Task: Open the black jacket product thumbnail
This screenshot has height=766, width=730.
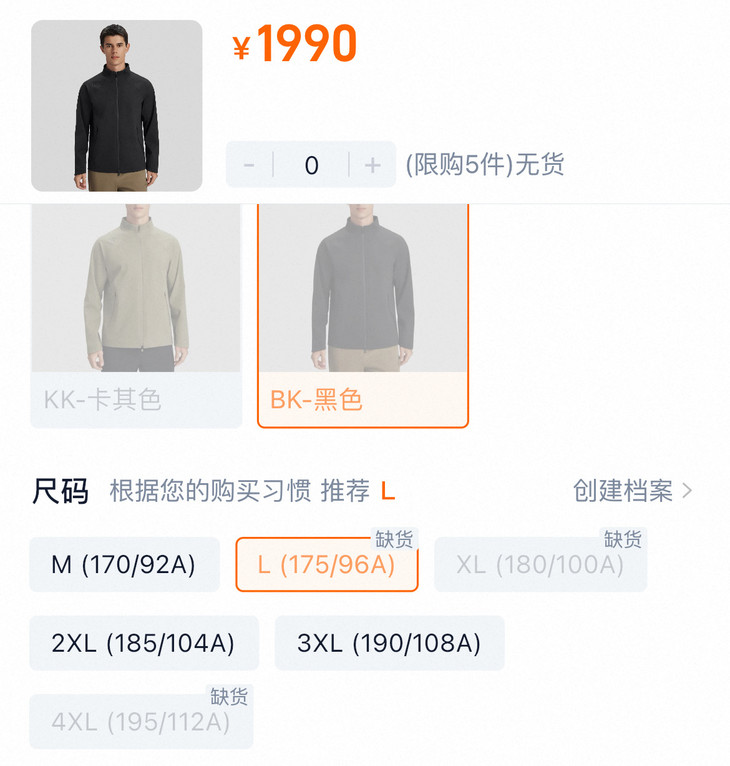Action: [117, 106]
